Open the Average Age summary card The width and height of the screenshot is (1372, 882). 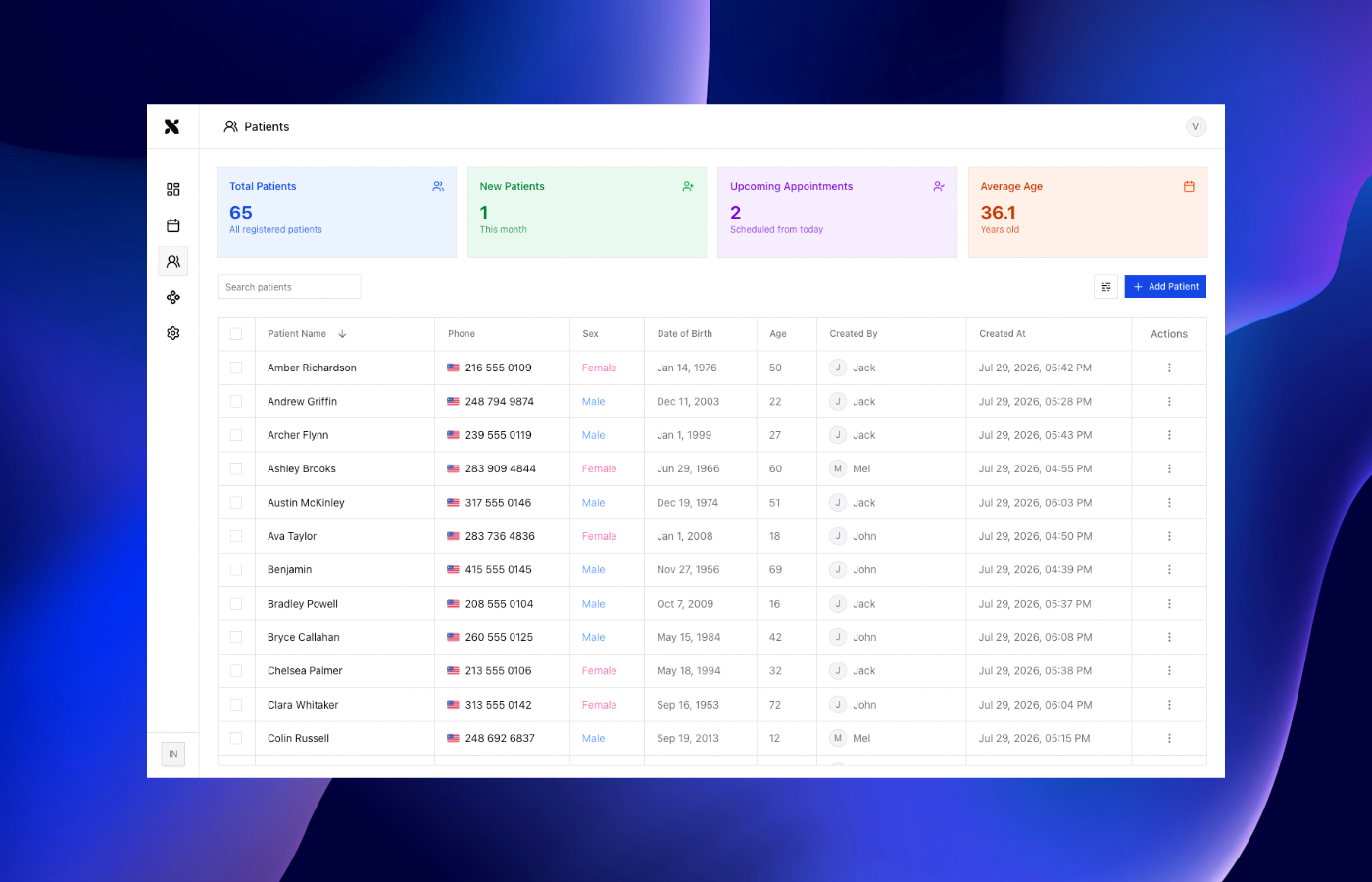[1088, 212]
